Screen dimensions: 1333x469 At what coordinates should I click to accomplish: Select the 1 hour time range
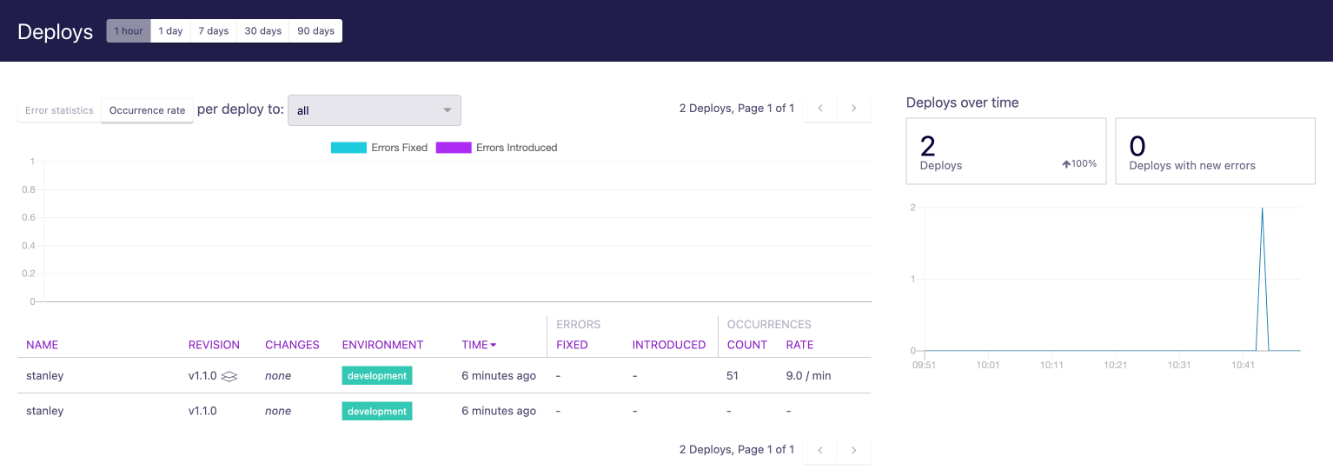pos(128,31)
